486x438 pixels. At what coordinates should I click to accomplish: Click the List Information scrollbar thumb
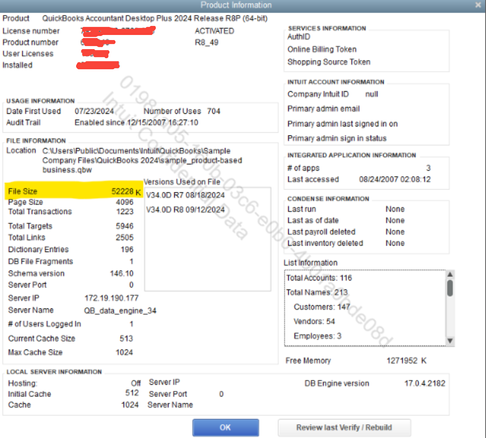tap(450, 288)
